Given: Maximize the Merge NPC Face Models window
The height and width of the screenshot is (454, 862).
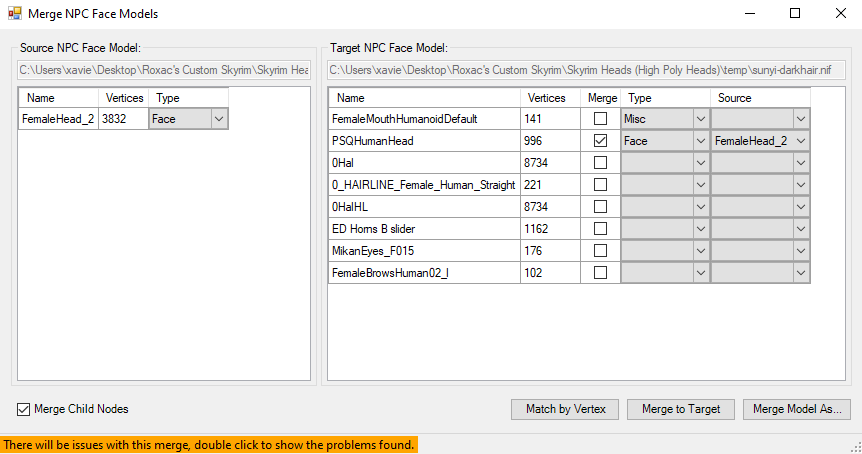Looking at the screenshot, I should 795,13.
